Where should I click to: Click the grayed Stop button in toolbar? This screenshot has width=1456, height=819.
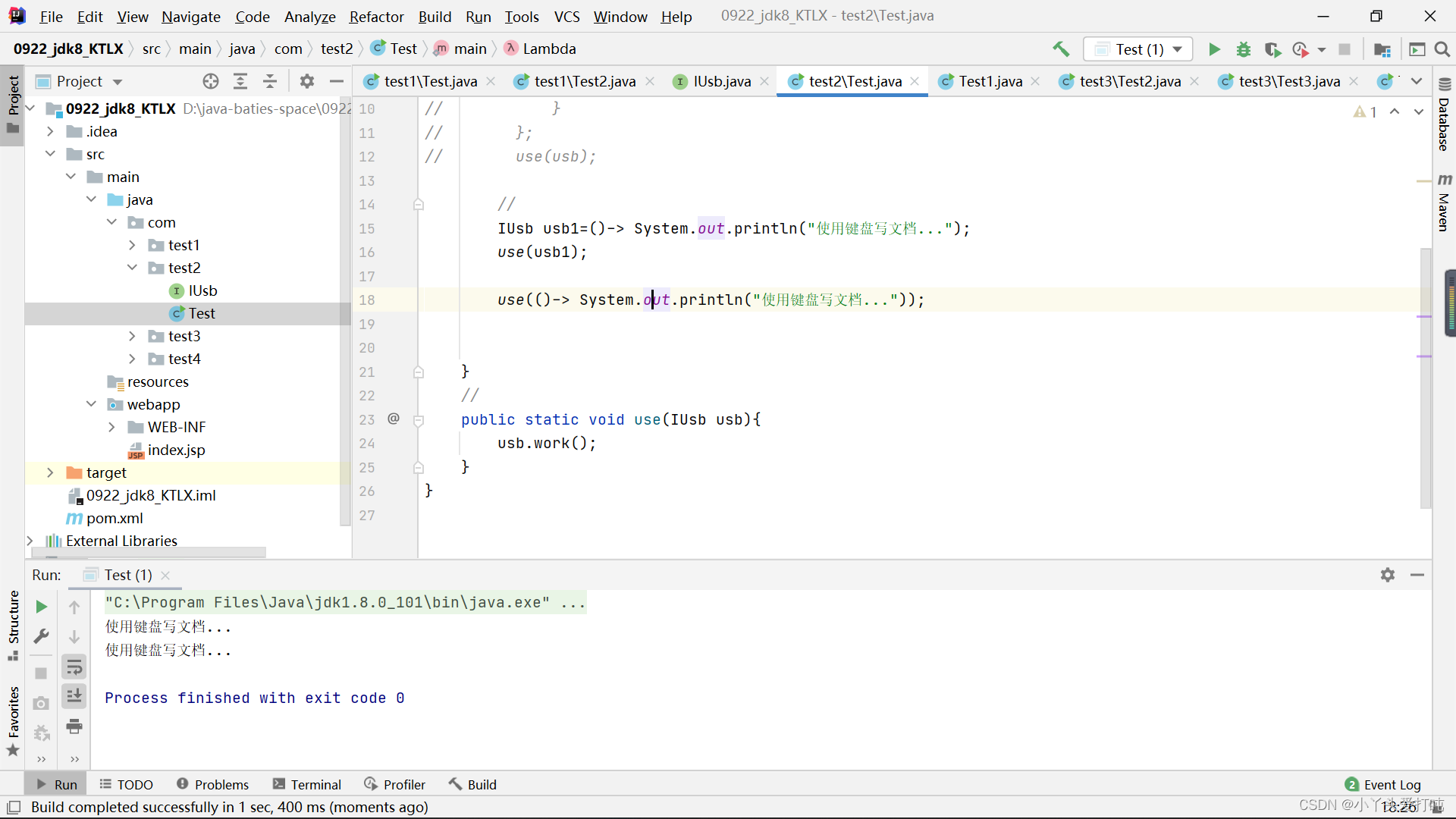pyautogui.click(x=1345, y=49)
